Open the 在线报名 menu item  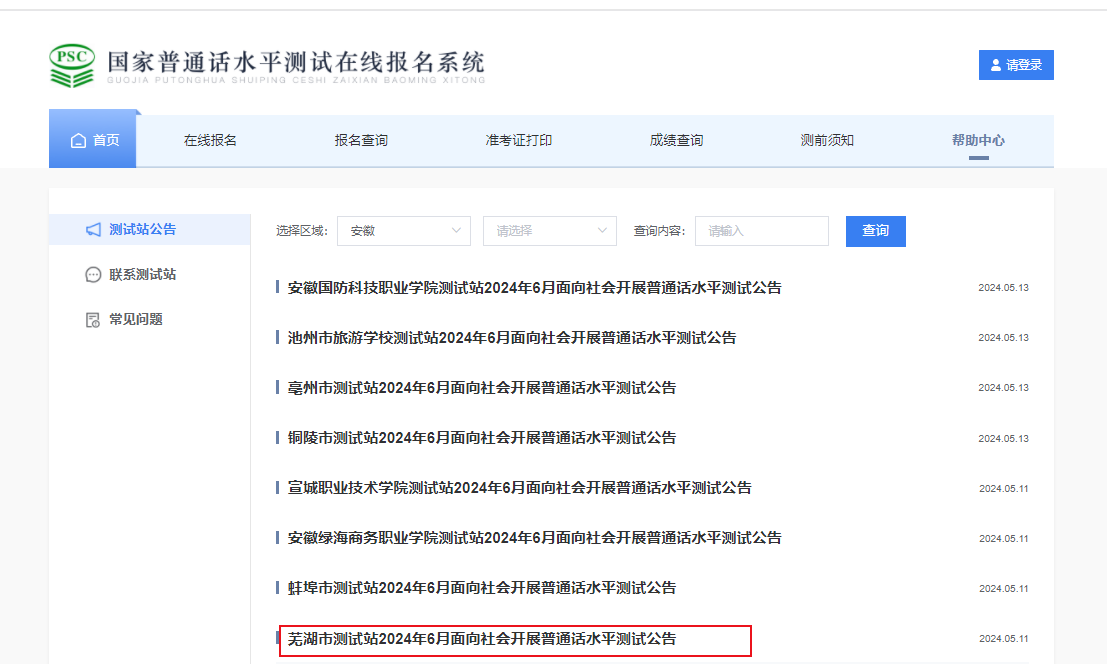210,141
